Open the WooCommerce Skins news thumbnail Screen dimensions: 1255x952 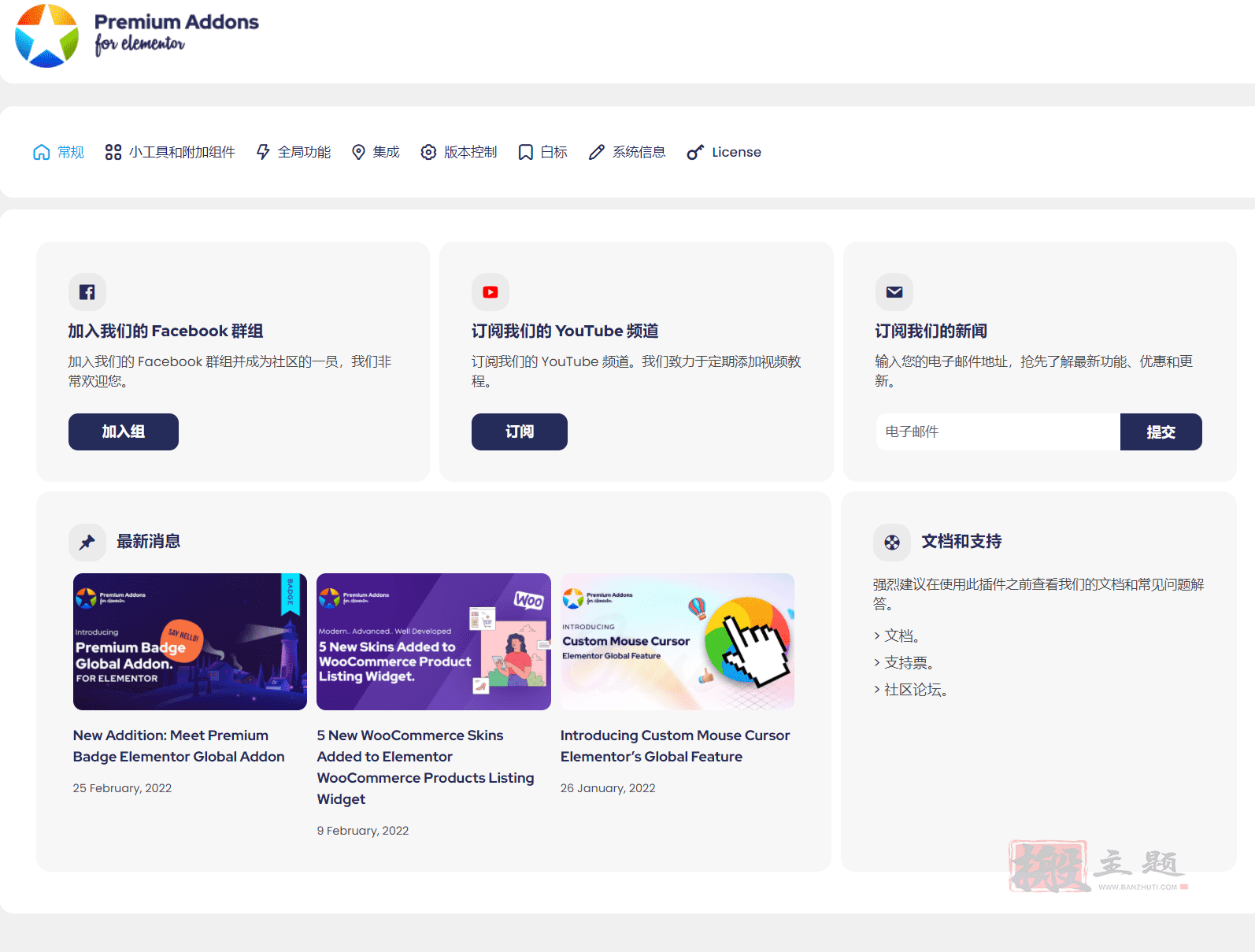point(434,642)
